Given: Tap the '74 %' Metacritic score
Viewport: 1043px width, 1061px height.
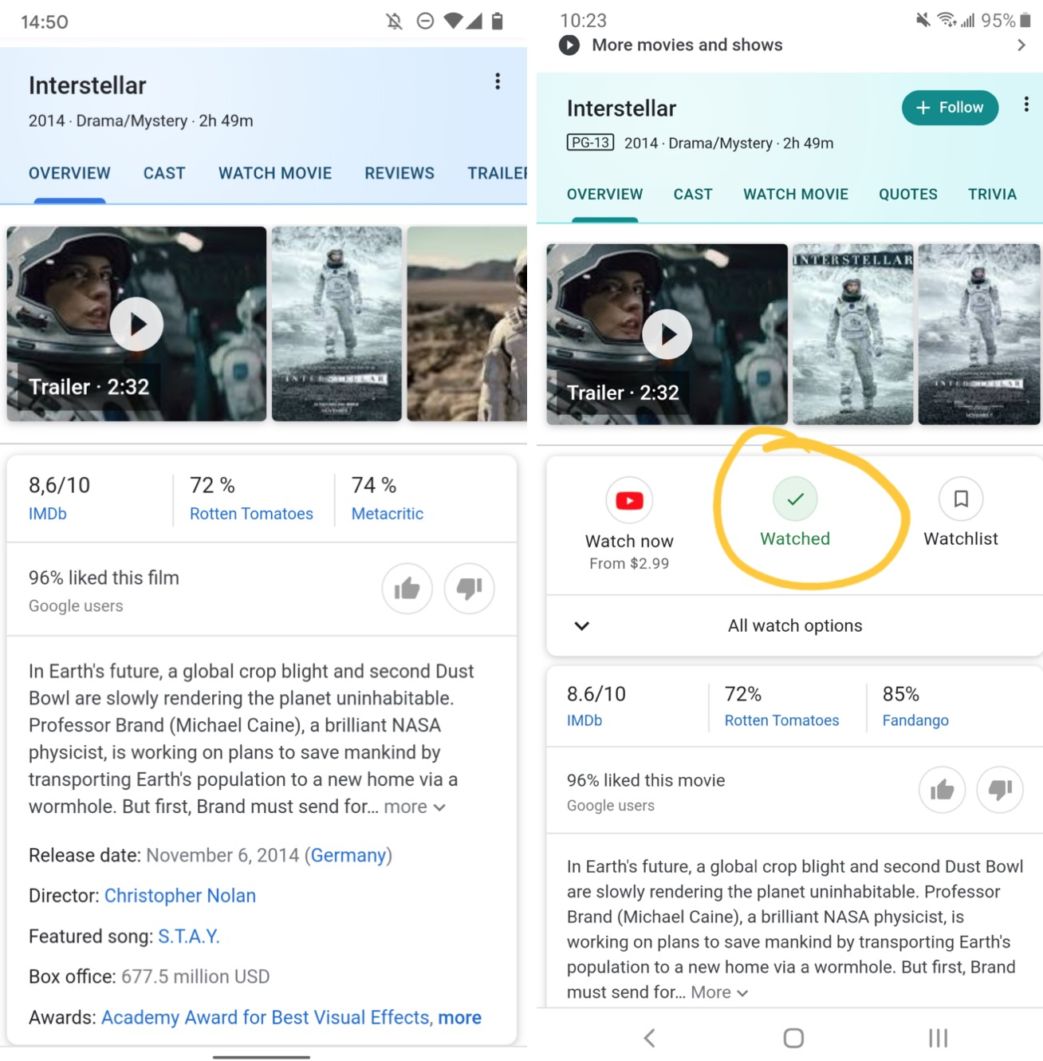Looking at the screenshot, I should 374,485.
